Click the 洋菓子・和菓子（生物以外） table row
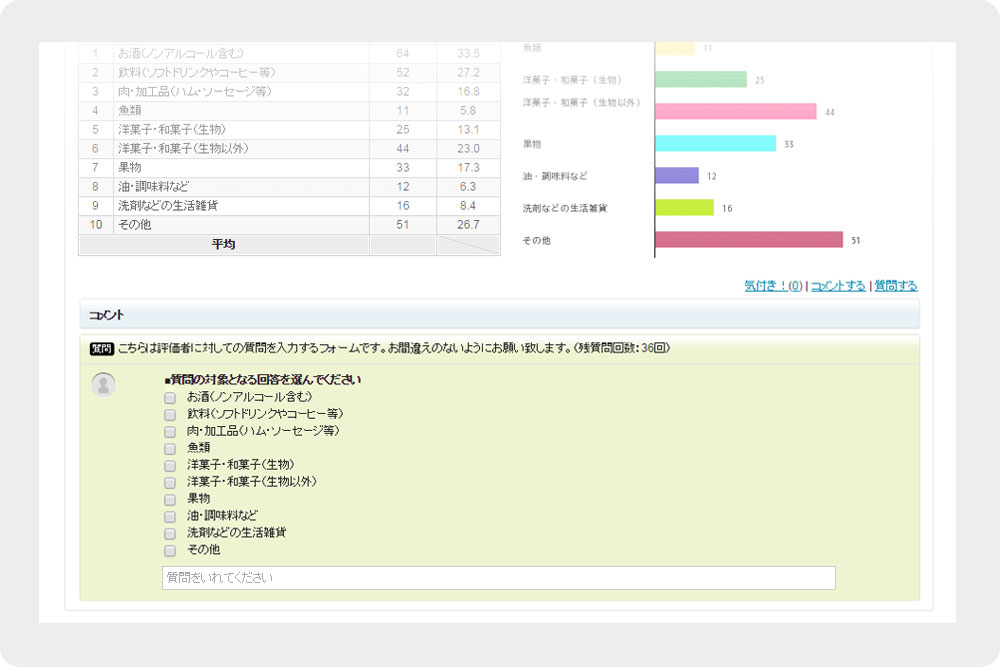Screen dimensions: 1000x667 (230, 148)
